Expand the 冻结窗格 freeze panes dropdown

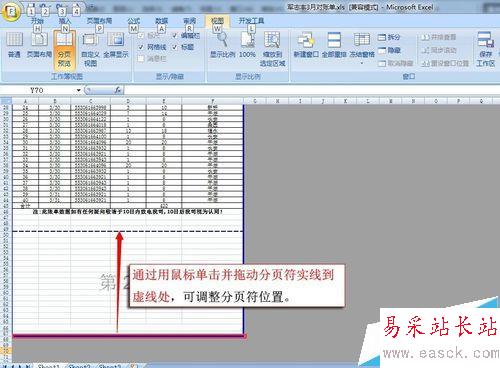[362, 63]
